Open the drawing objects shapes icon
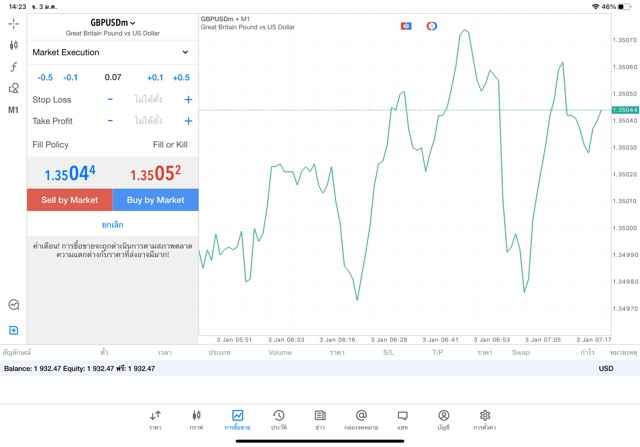640x447 pixels. coord(13,88)
